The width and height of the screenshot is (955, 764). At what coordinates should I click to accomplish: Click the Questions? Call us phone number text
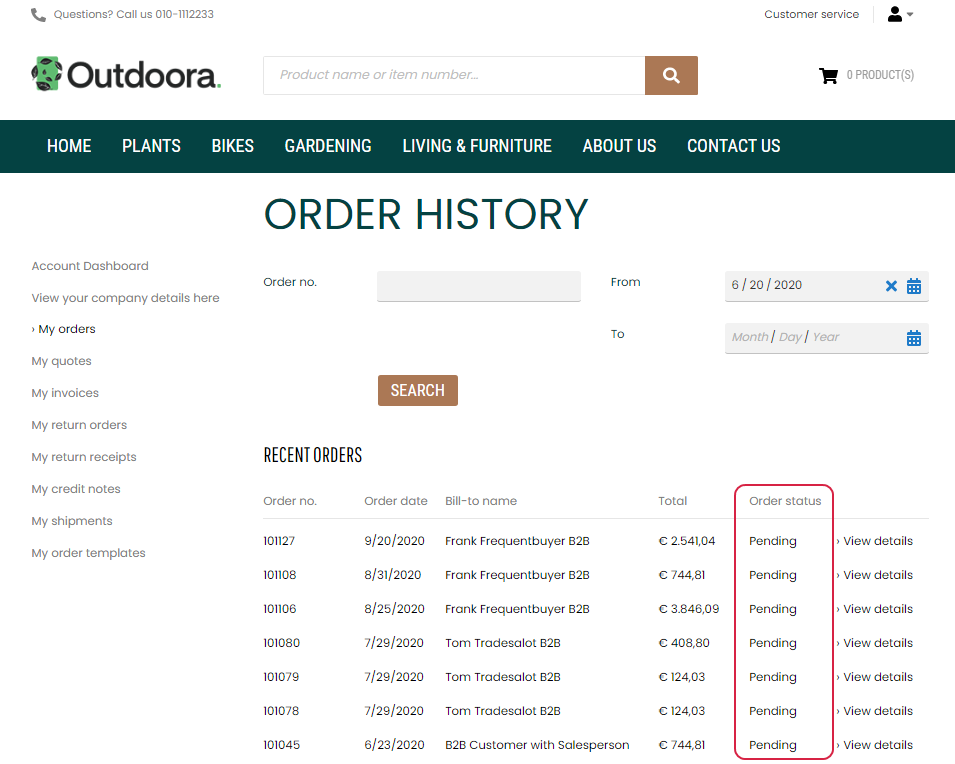(x=133, y=14)
